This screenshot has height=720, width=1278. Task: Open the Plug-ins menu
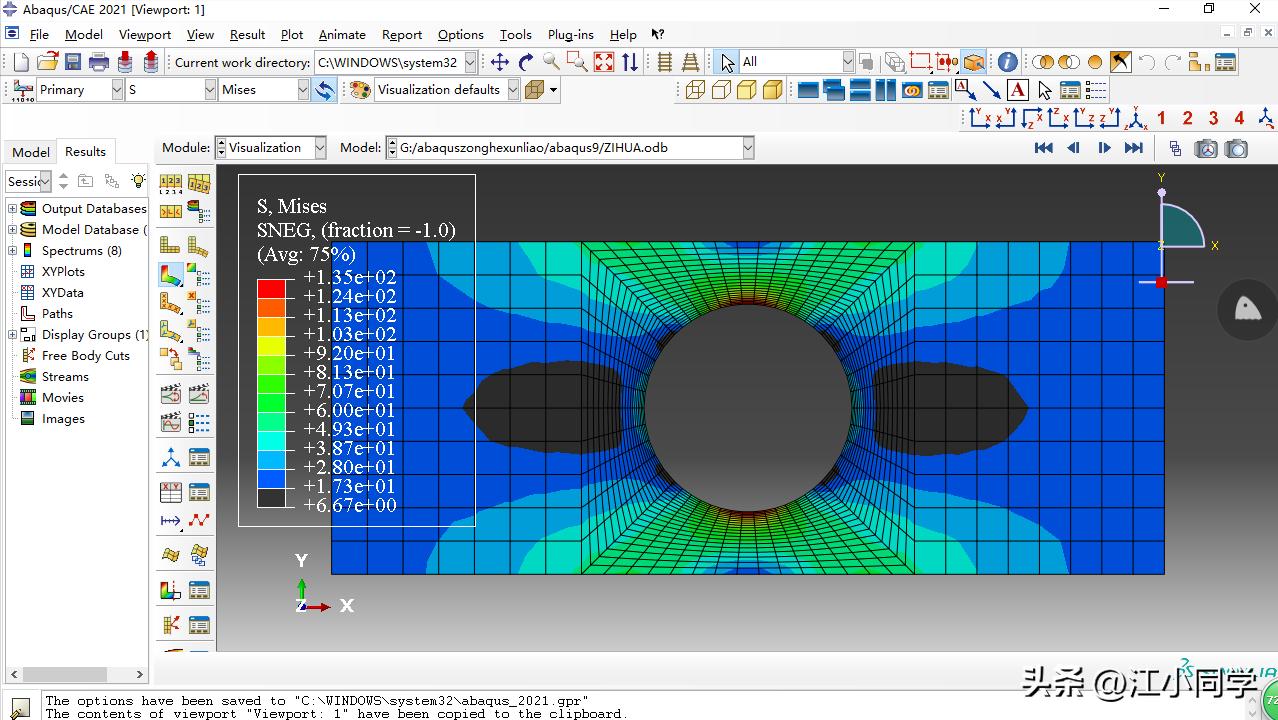[570, 34]
